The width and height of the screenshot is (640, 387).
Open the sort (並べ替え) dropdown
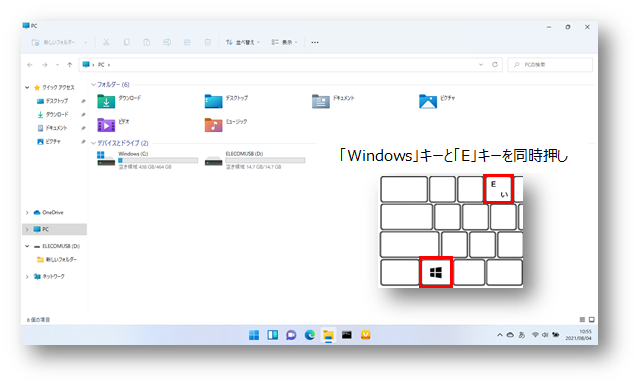click(242, 42)
